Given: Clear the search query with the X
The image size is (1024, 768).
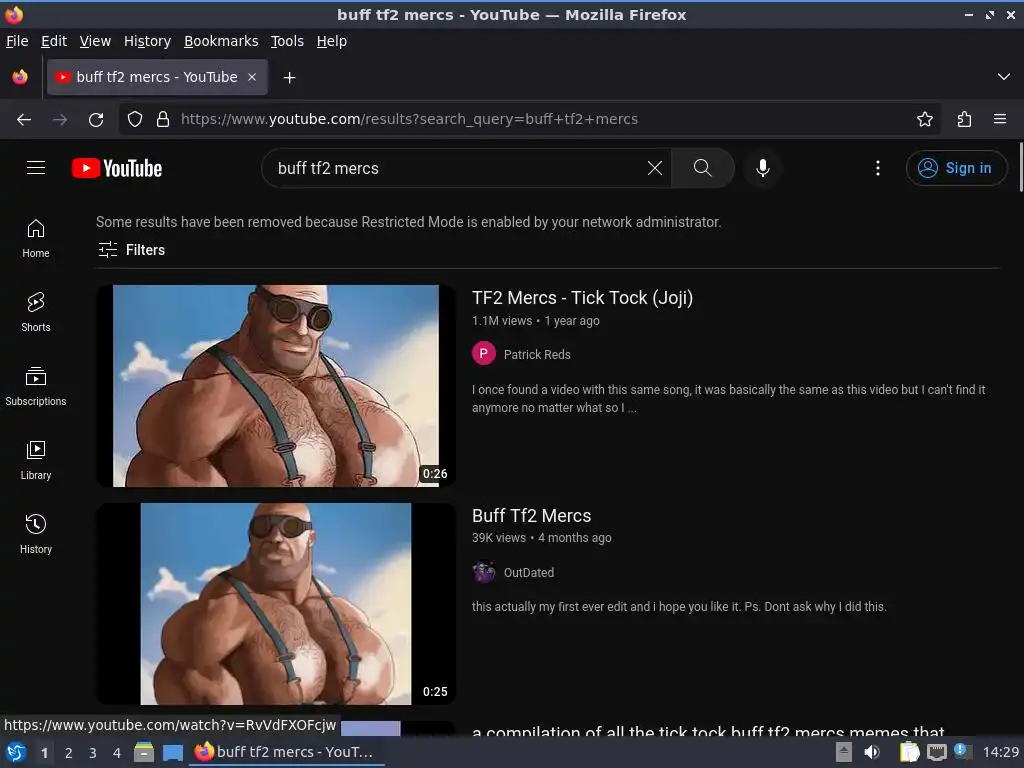Looking at the screenshot, I should [654, 168].
